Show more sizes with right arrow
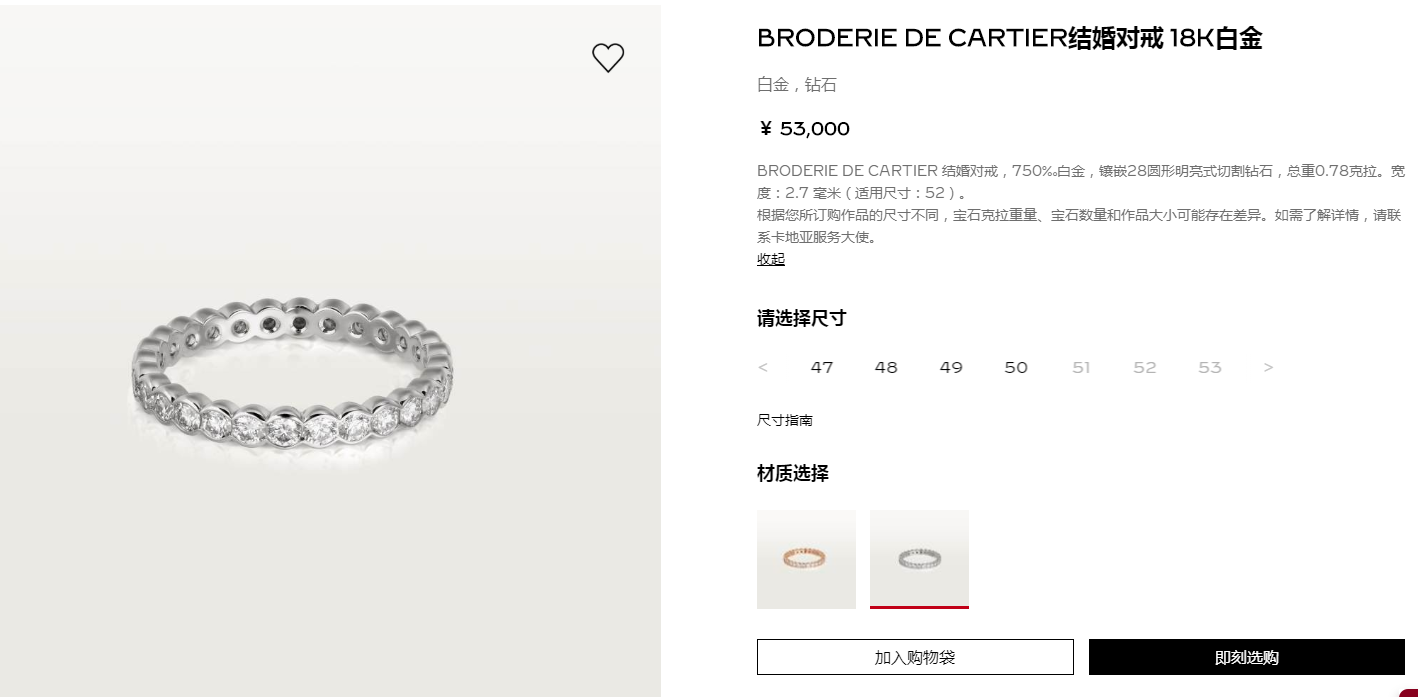Screen dimensions: 1418x697 pyautogui.click(x=1268, y=367)
